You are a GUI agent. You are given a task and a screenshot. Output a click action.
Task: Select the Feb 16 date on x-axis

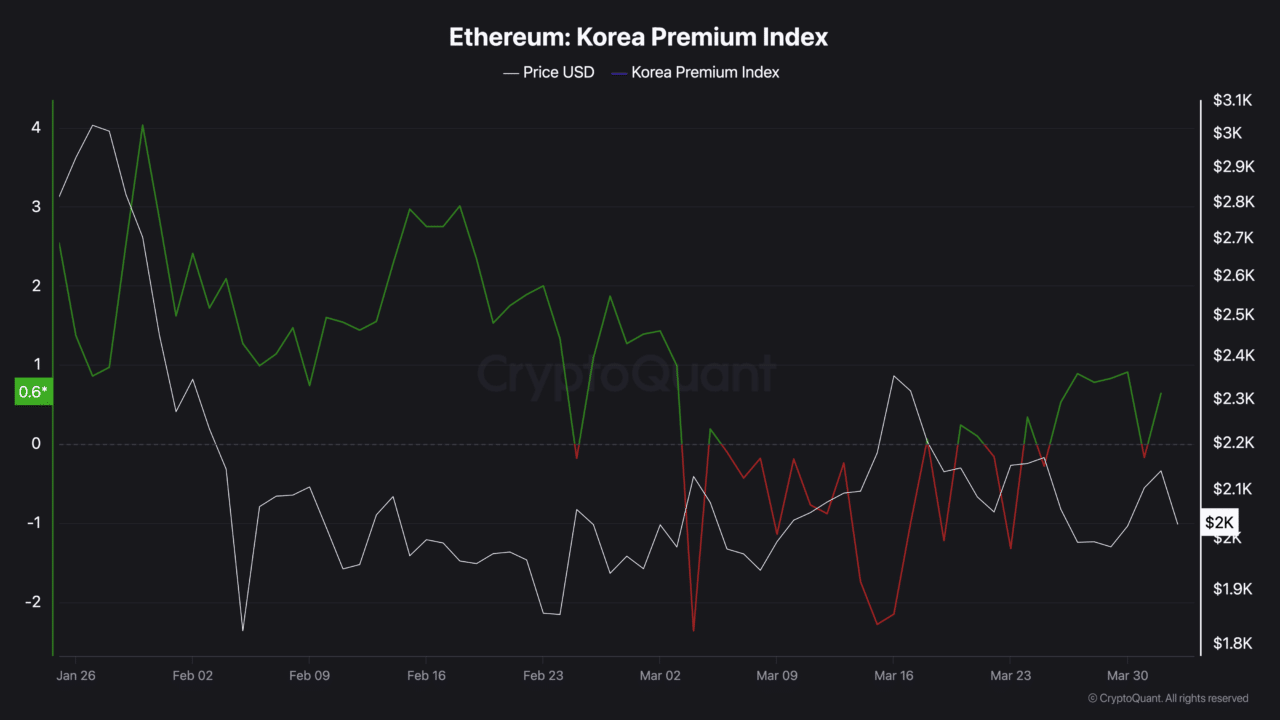pos(425,675)
